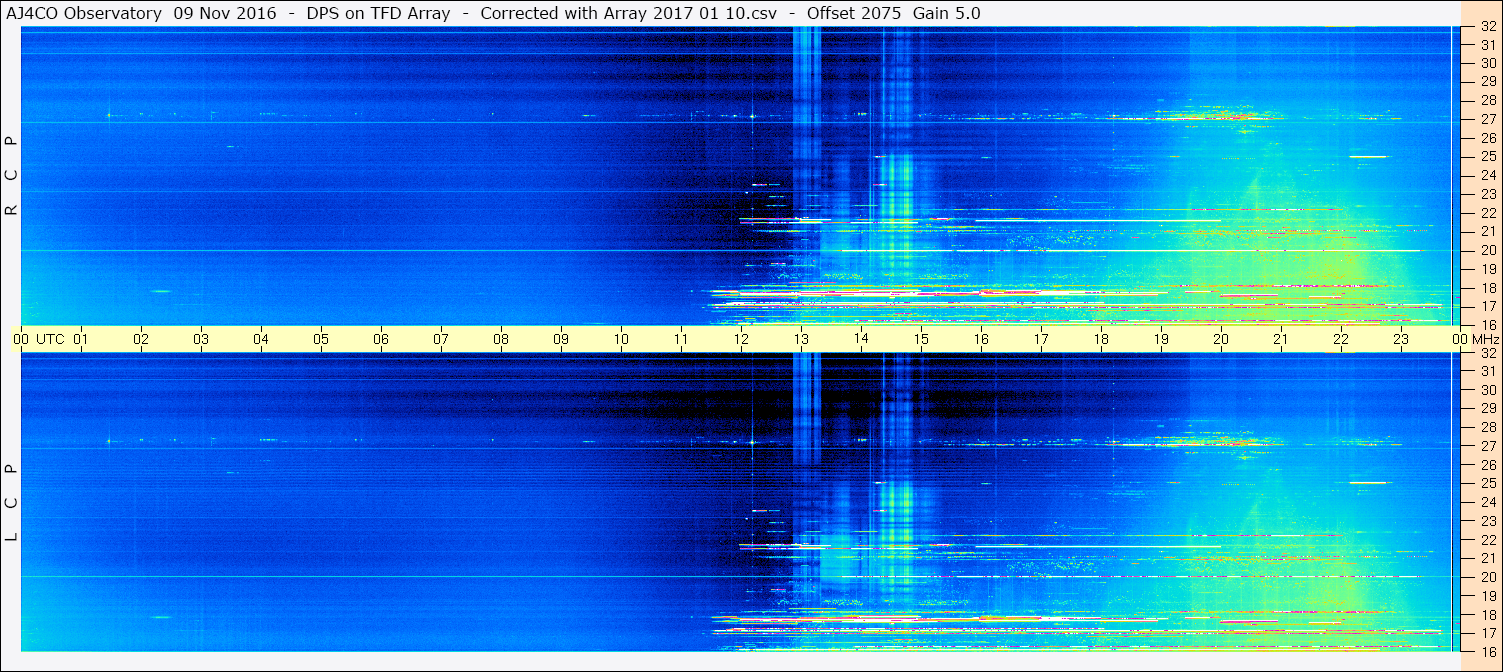Click the Gain 5.0 value in the header
The height and width of the screenshot is (672, 1503).
tap(946, 13)
